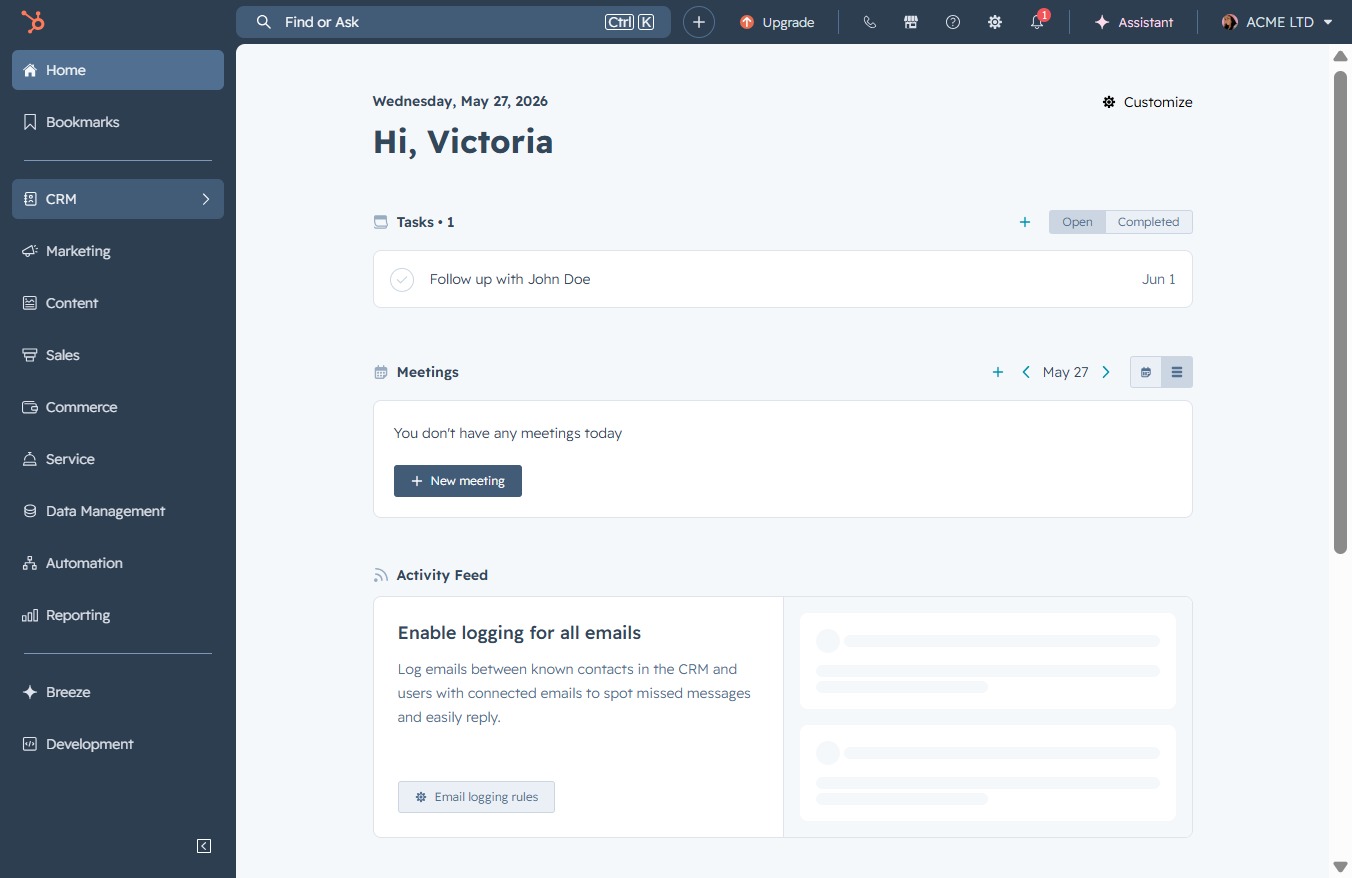The height and width of the screenshot is (878, 1352).
Task: Expand the ACME LTD account menu
Action: (1277, 22)
